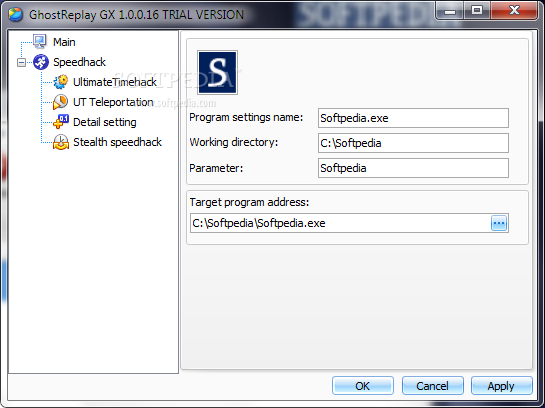Screen dimensions: 545x408
Task: Browse for target program with ellipsis button
Action: pyautogui.click(x=499, y=223)
